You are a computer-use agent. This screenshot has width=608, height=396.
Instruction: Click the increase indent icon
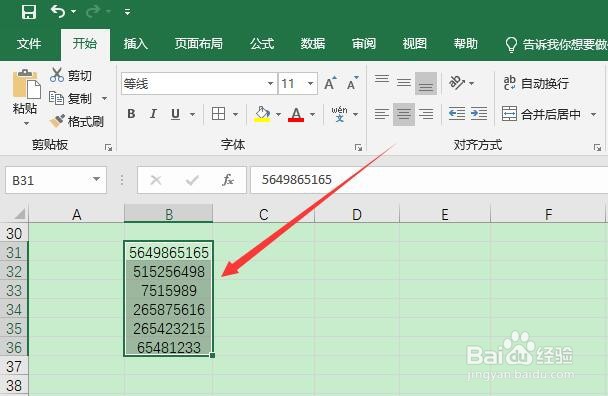[x=479, y=114]
